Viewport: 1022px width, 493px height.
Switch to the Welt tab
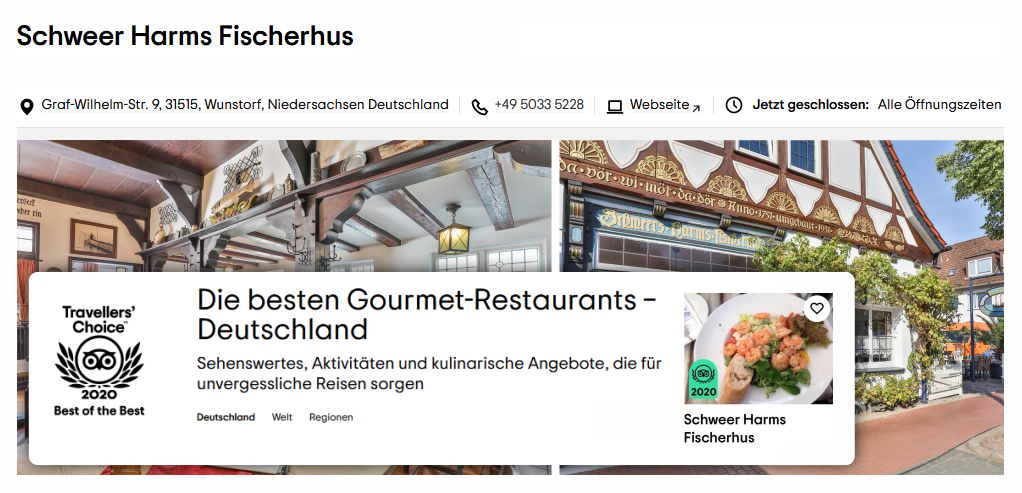click(x=282, y=417)
